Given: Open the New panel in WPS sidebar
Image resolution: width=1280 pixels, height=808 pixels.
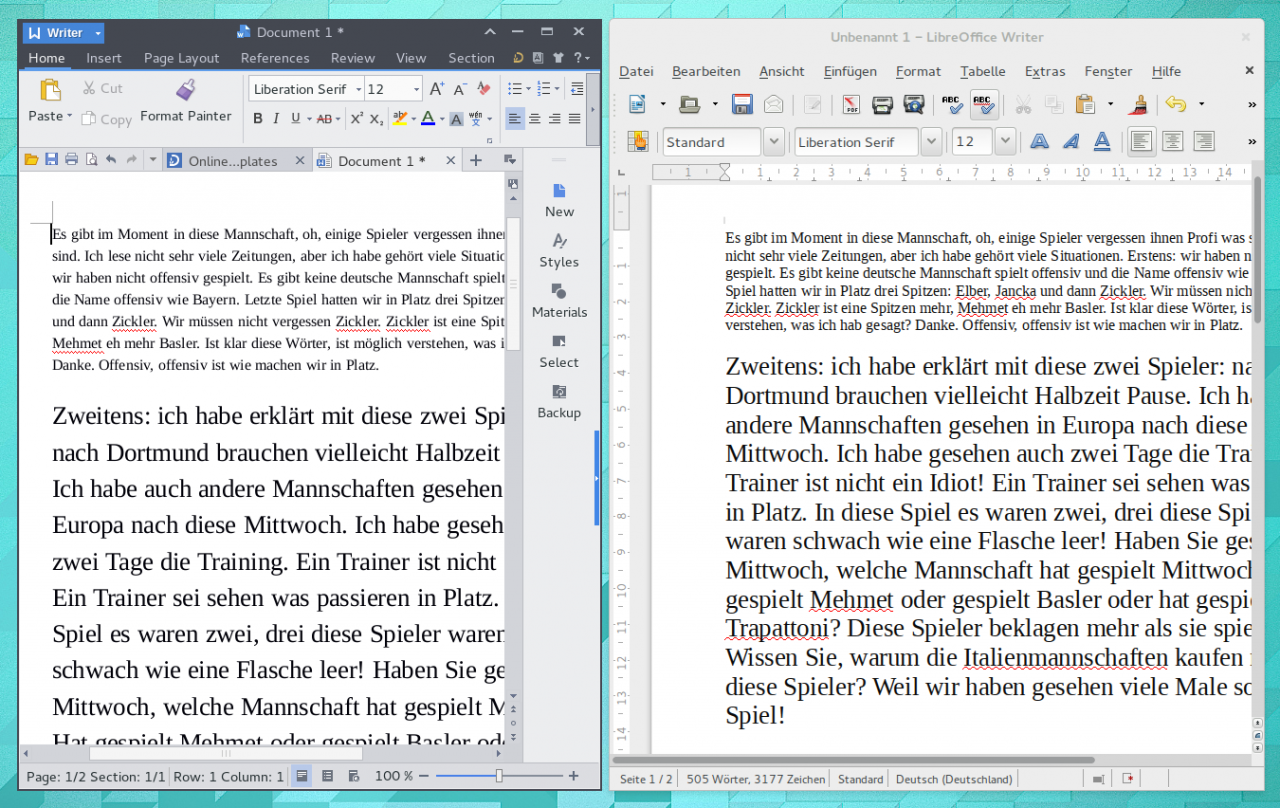Looking at the screenshot, I should pyautogui.click(x=559, y=200).
